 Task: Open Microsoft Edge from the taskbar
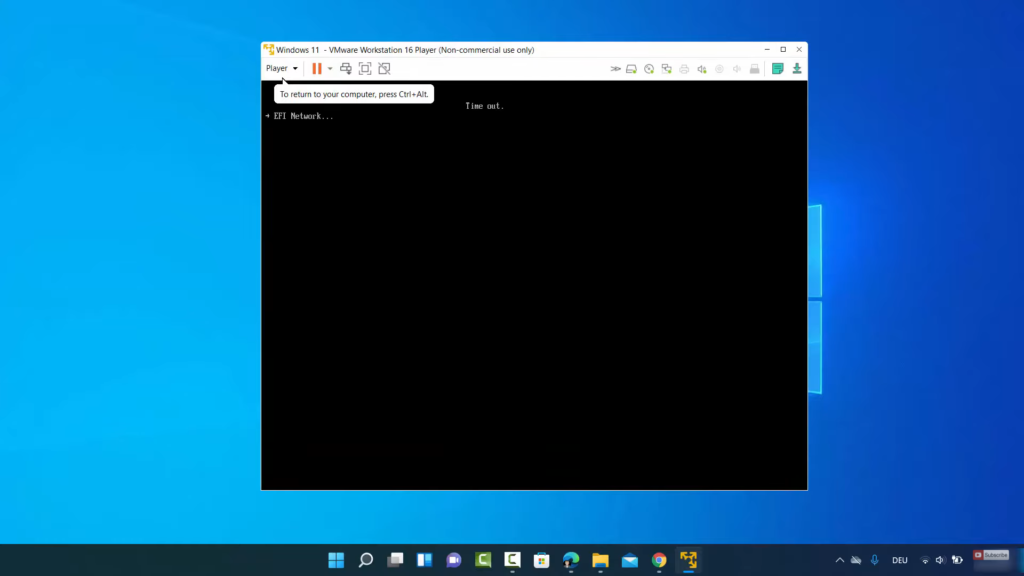pos(571,560)
